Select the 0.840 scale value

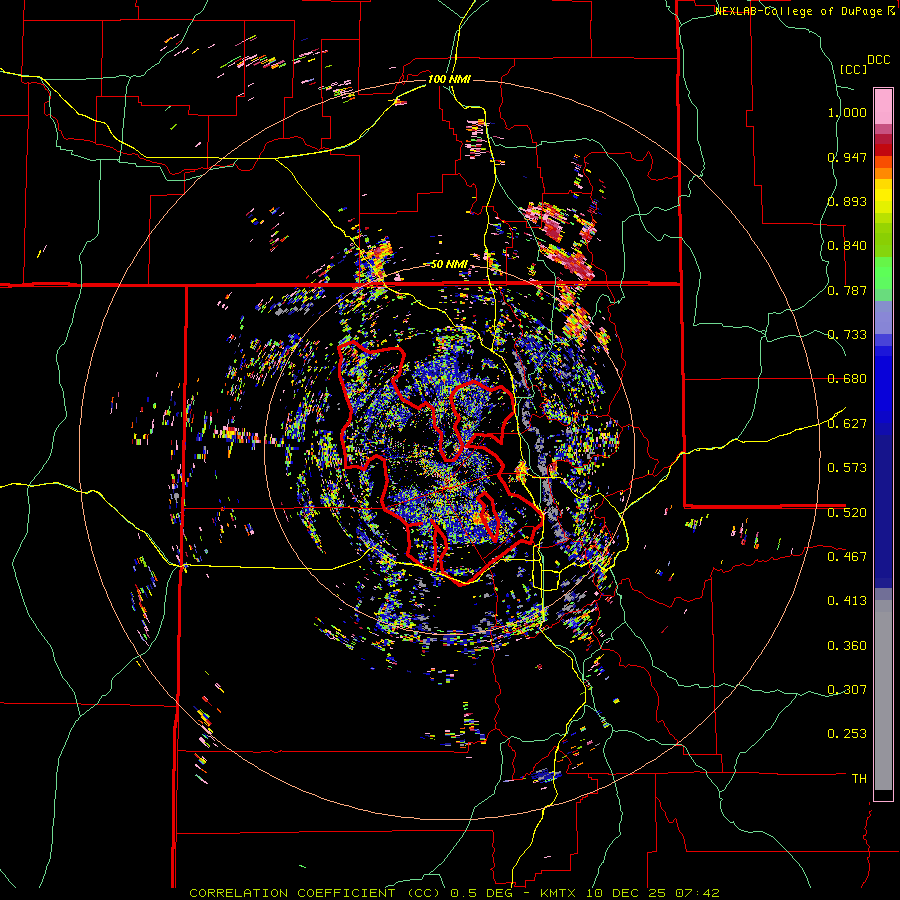847,246
